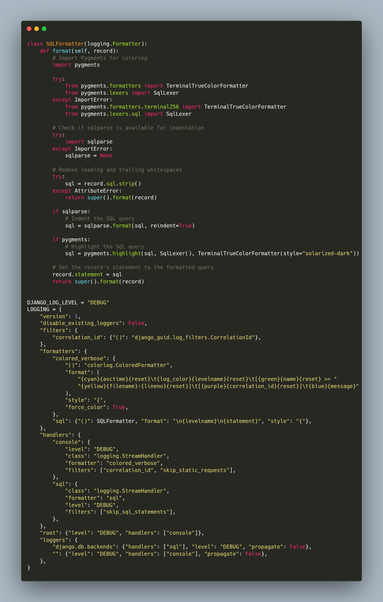Screen dimensions: 383x602
Task: Click the filters line with 'skip_sql_statements'
Action: point(120,512)
